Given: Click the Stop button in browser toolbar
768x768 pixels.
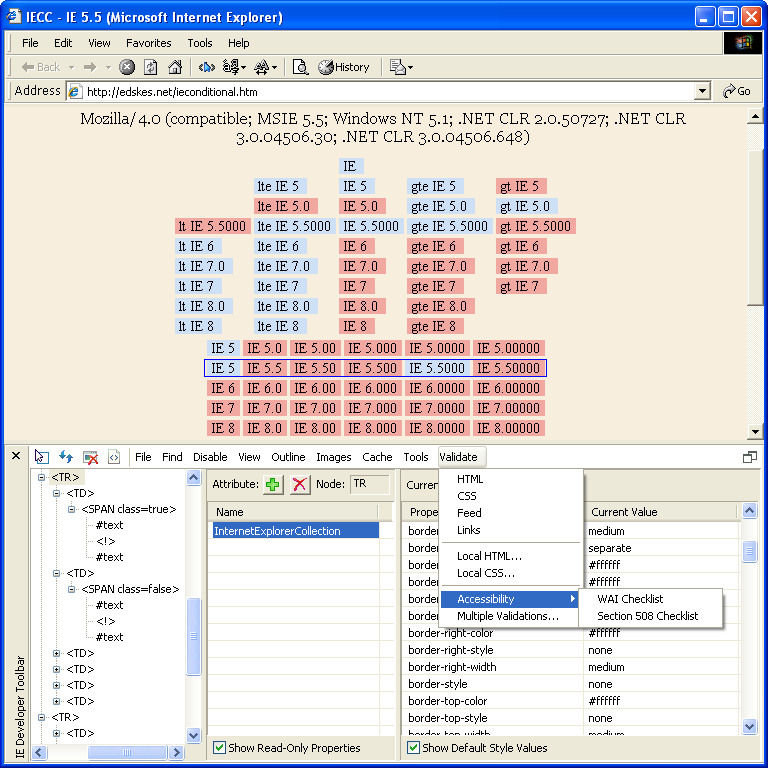Looking at the screenshot, I should point(127,67).
